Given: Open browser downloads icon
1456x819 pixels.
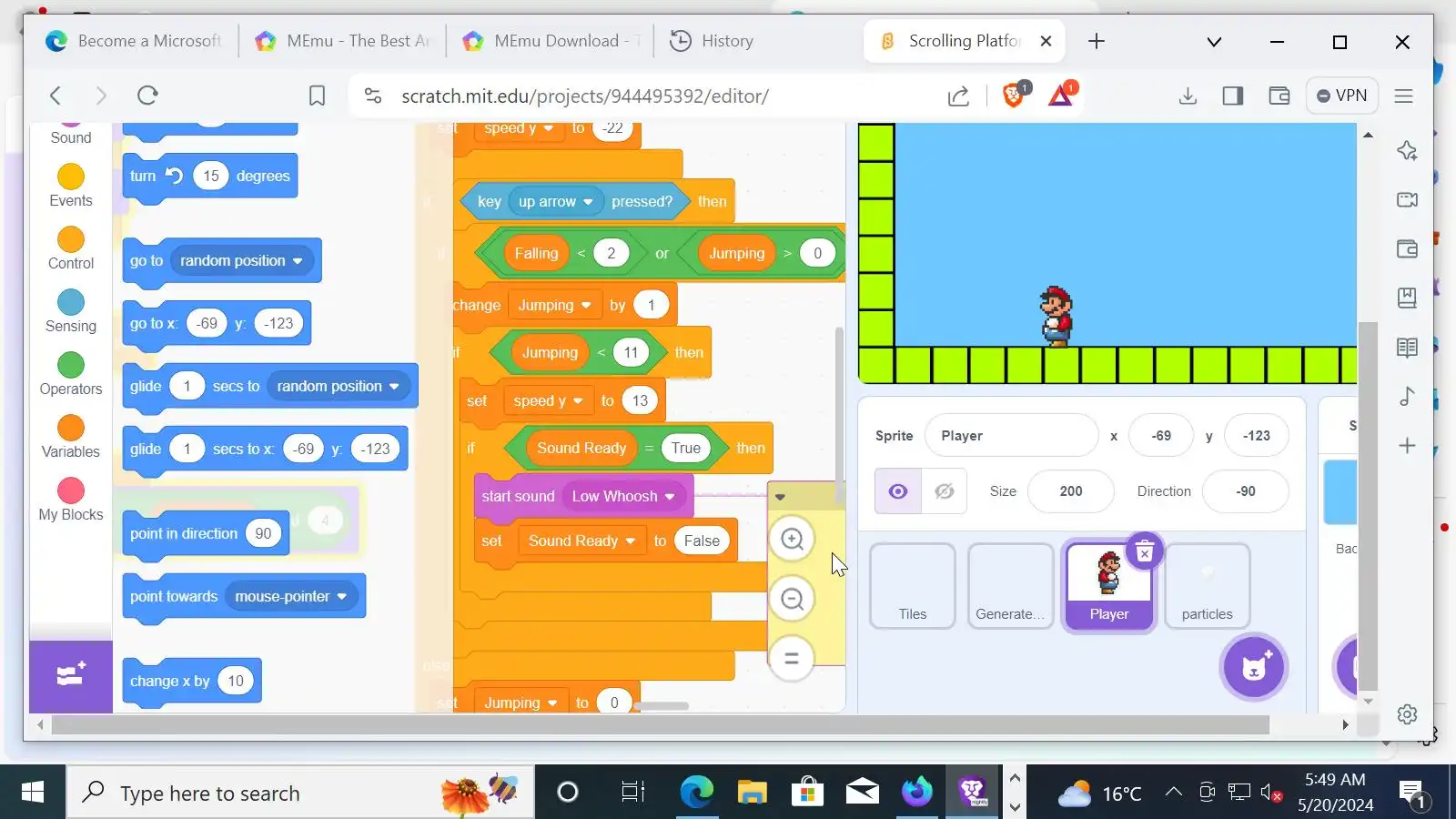Looking at the screenshot, I should click(1188, 96).
